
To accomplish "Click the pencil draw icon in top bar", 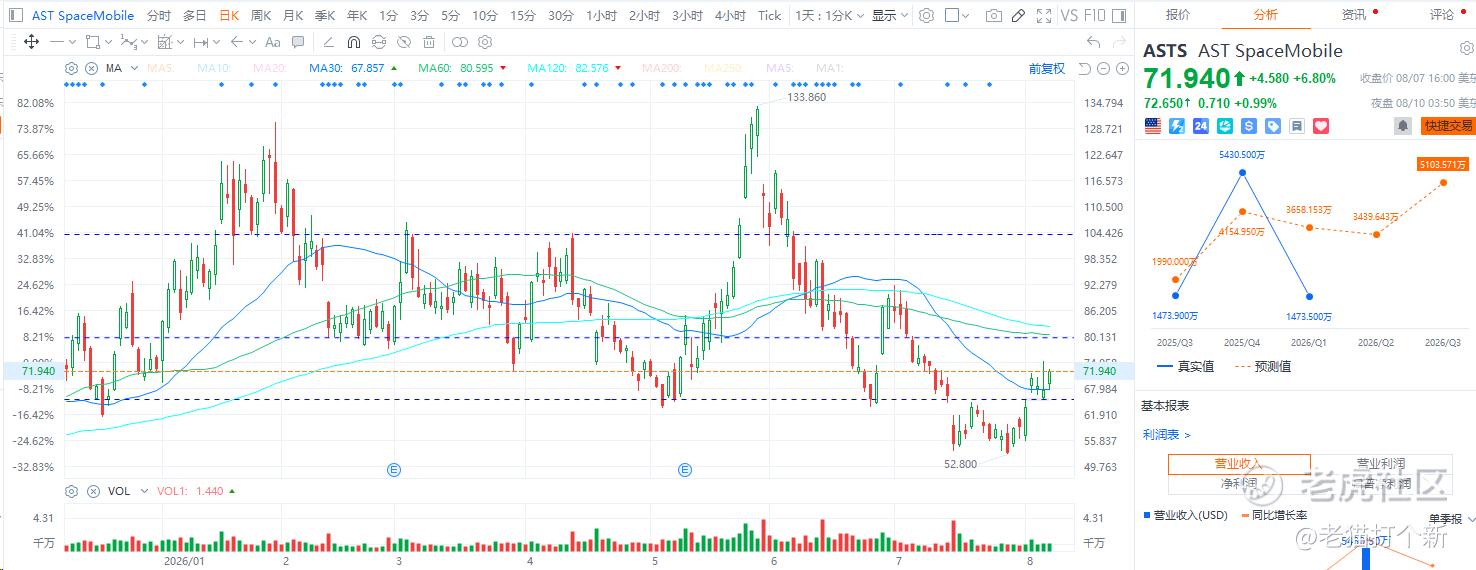I will pos(1018,16).
